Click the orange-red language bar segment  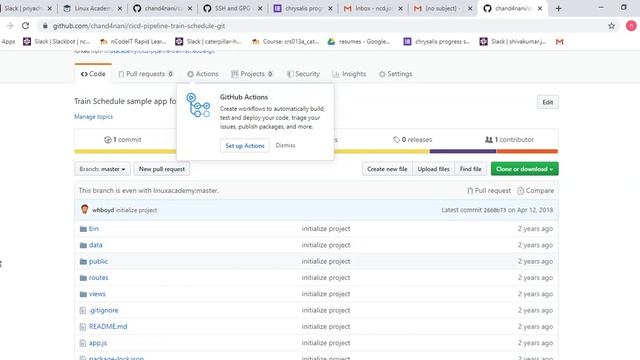(527, 151)
